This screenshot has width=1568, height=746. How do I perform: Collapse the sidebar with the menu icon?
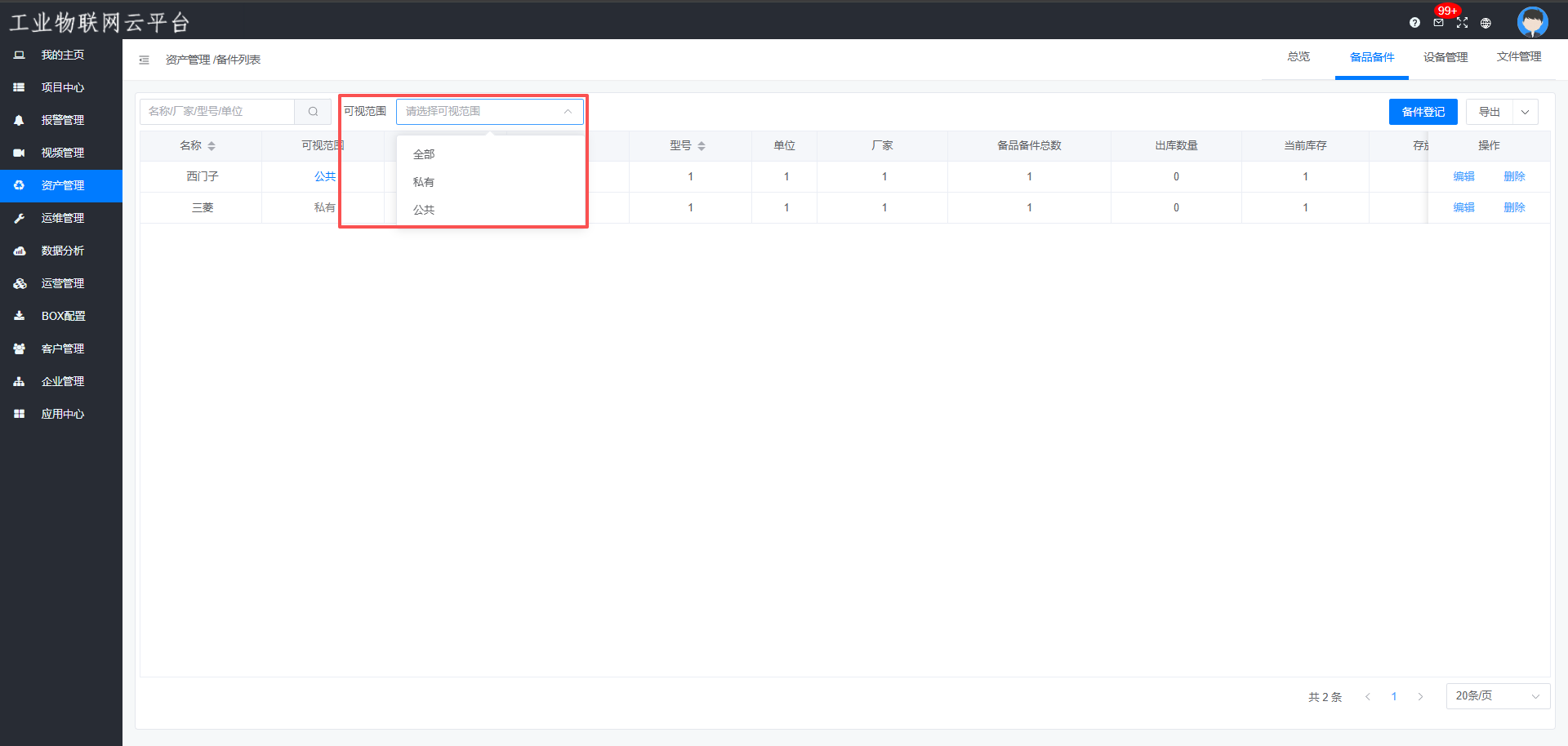click(x=145, y=60)
